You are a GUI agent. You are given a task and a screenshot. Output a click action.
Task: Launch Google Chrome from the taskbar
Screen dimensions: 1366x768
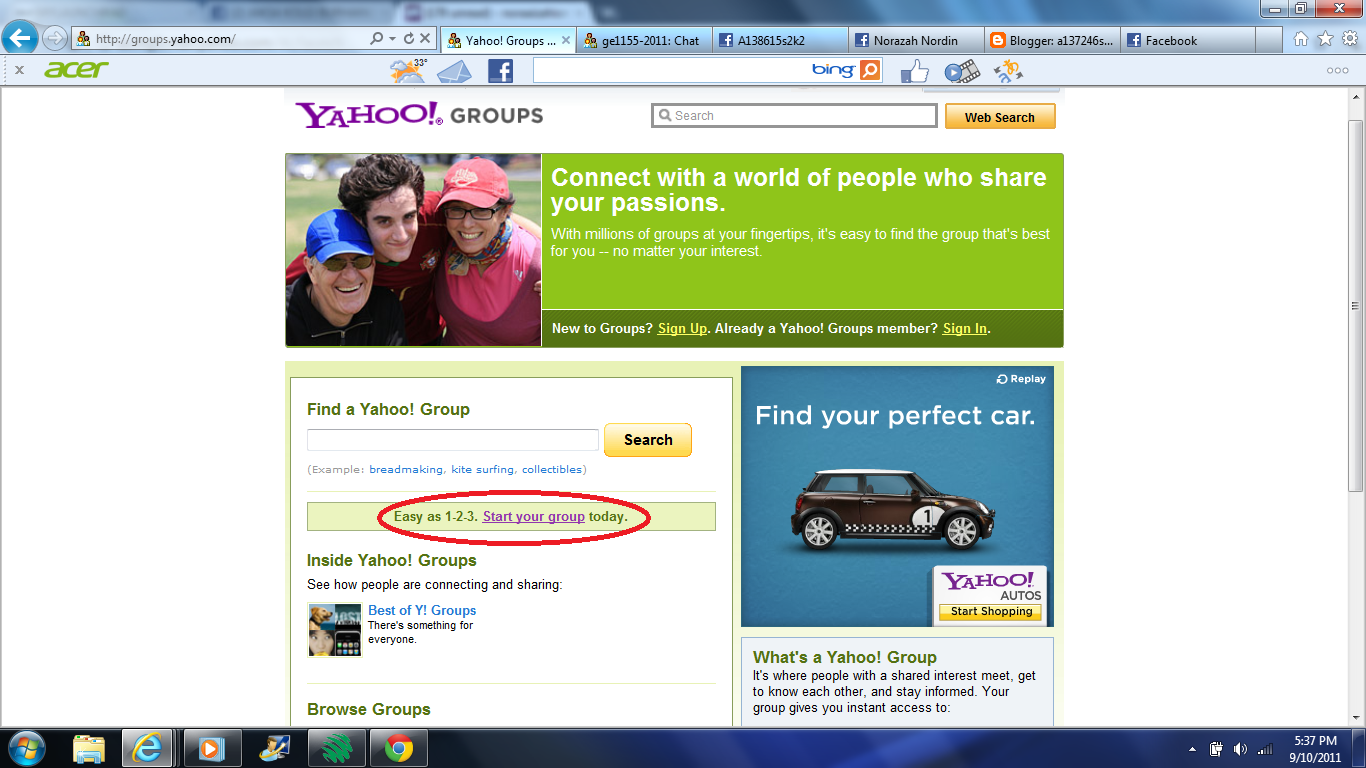point(399,748)
